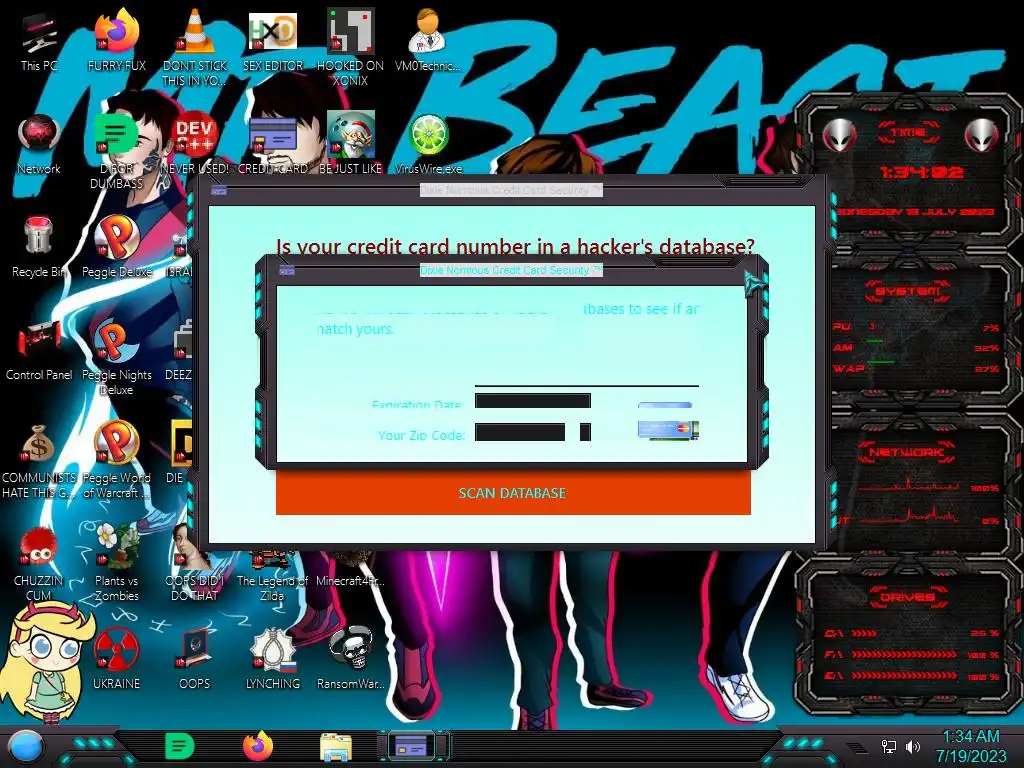This screenshot has width=1024, height=768.
Task: Click the SCAN DATABASE button
Action: pyautogui.click(x=513, y=492)
